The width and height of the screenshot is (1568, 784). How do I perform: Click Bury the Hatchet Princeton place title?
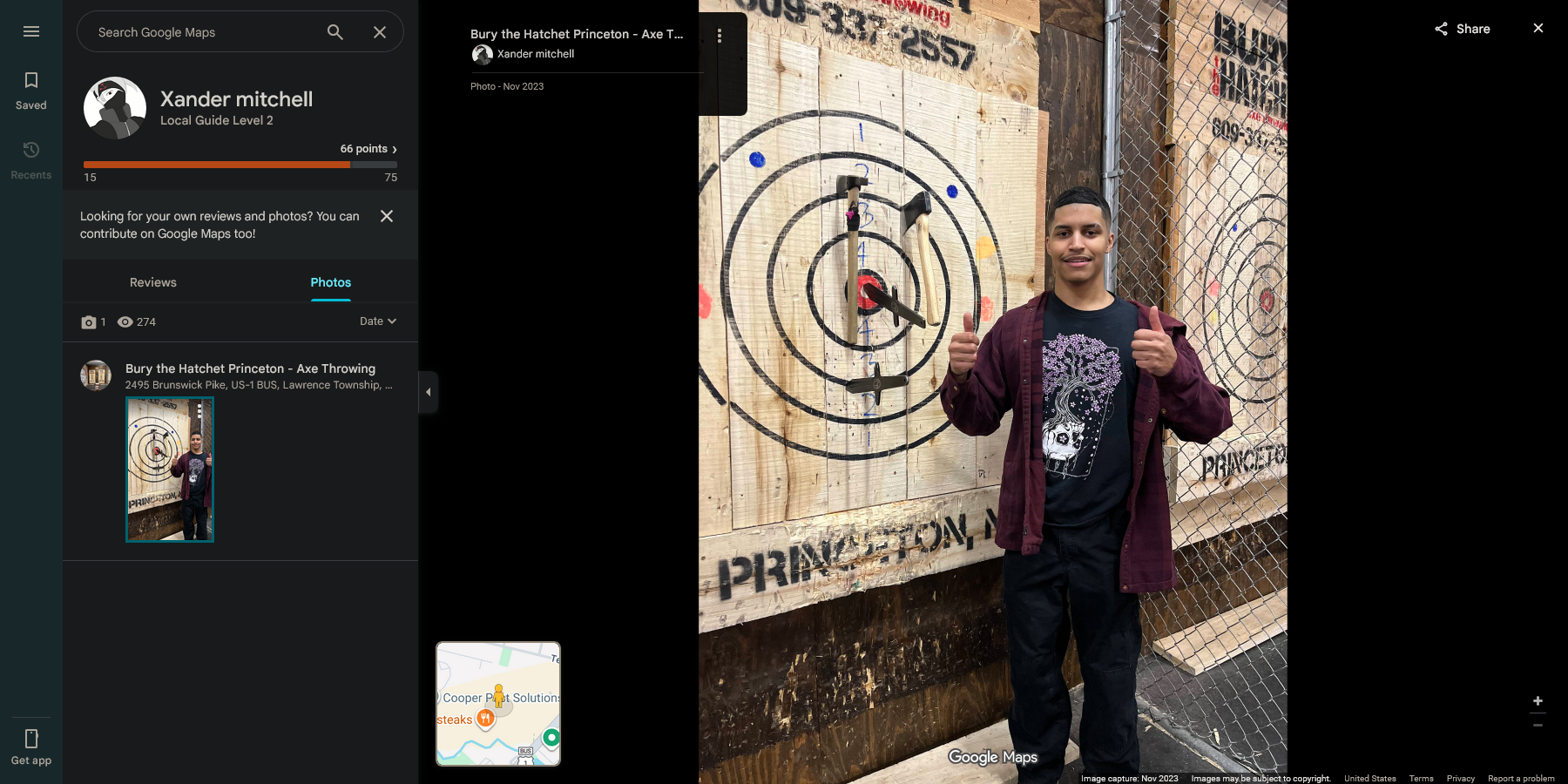(251, 368)
